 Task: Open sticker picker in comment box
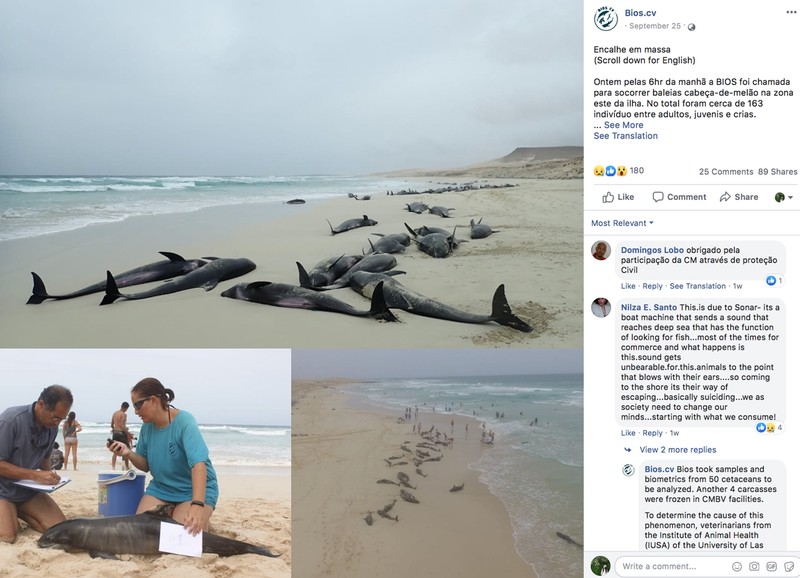coord(789,566)
